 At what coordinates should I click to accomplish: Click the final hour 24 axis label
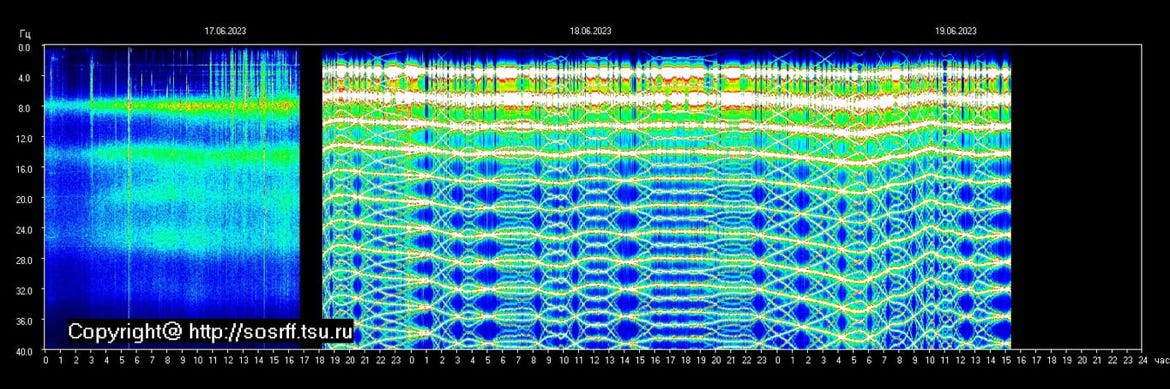[1142, 361]
